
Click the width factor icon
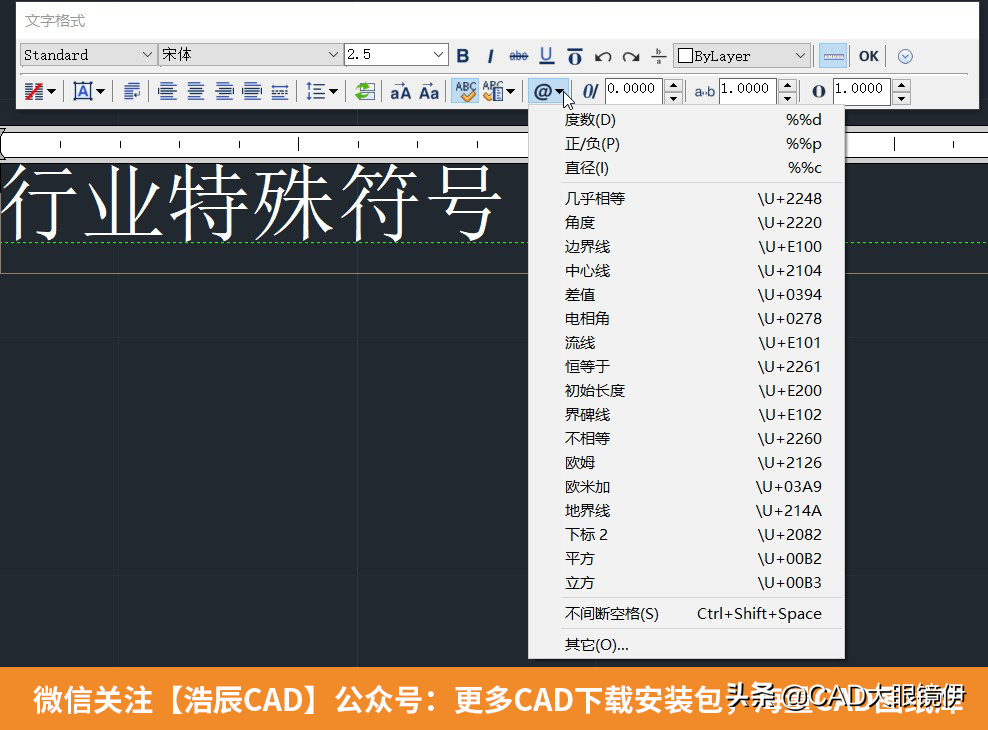coord(819,91)
